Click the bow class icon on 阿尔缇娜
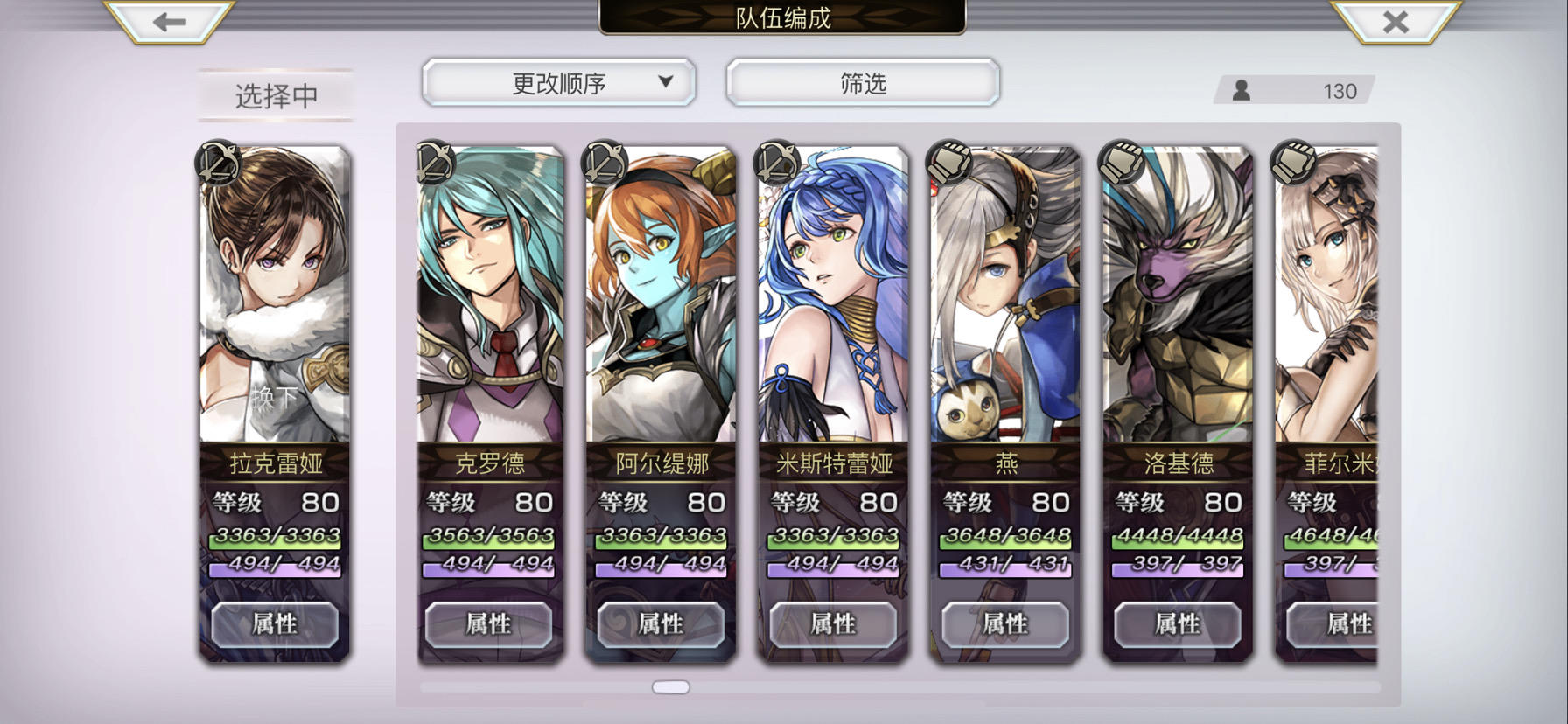The image size is (1568, 724). pos(605,163)
